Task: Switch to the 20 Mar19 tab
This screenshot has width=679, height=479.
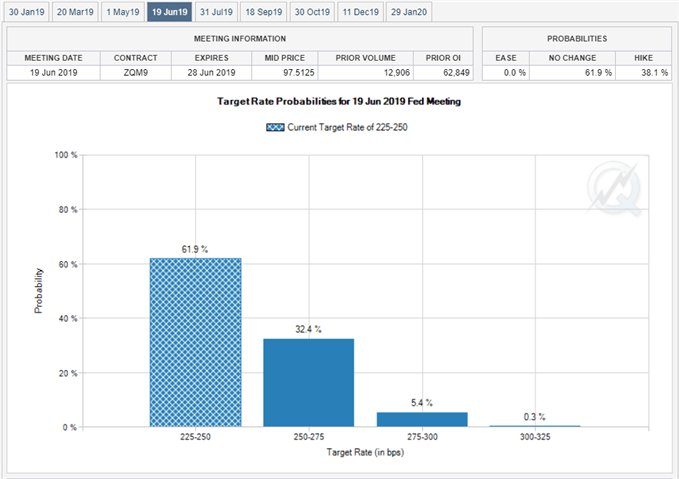Action: 75,12
